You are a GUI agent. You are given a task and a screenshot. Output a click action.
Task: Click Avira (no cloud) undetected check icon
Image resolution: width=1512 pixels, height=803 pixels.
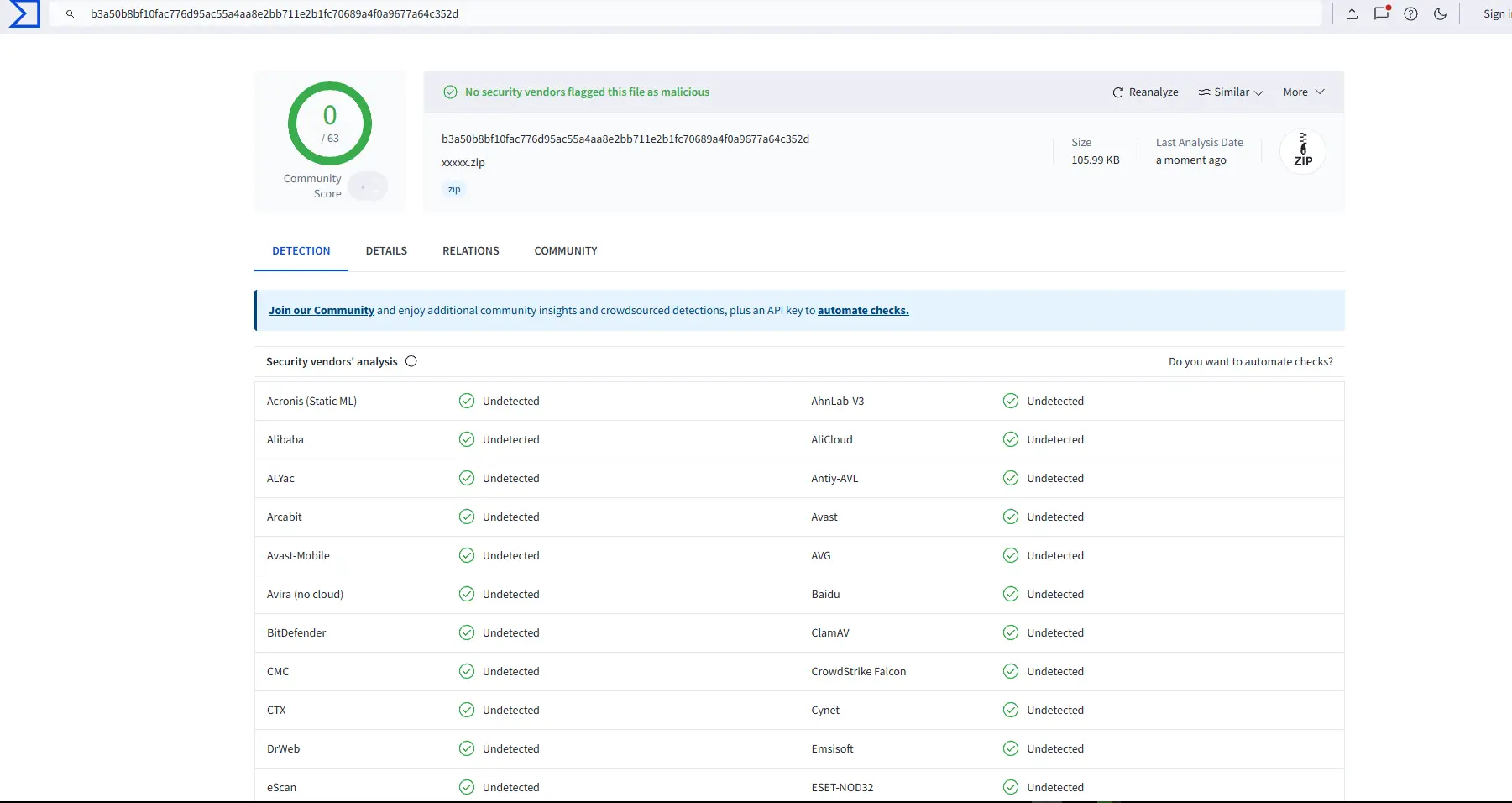(467, 595)
